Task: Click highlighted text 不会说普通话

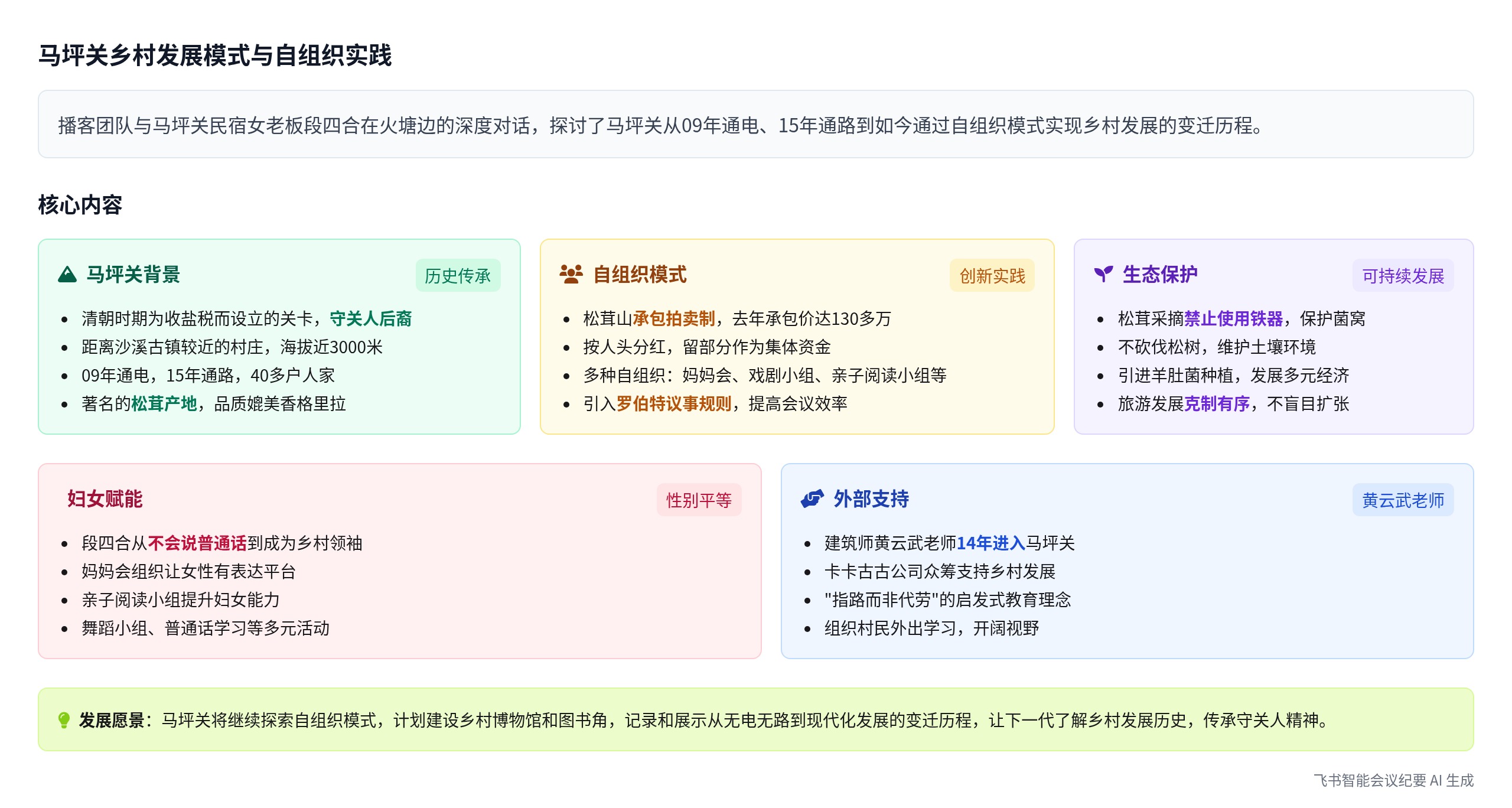Action: pos(197,543)
